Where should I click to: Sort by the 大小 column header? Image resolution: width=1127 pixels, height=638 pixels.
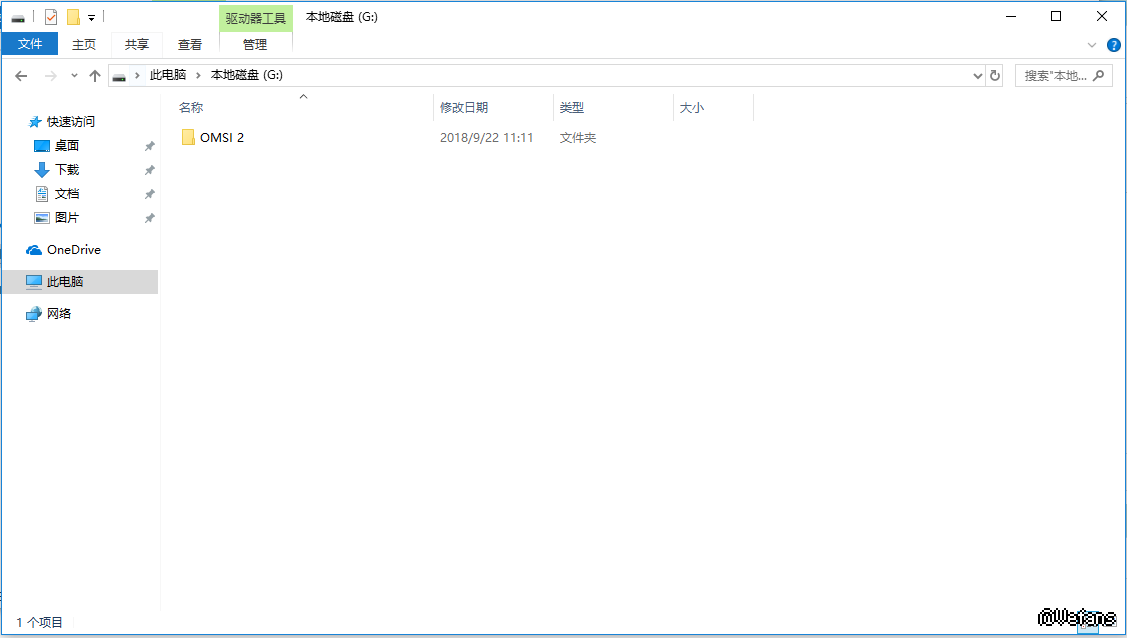691,108
